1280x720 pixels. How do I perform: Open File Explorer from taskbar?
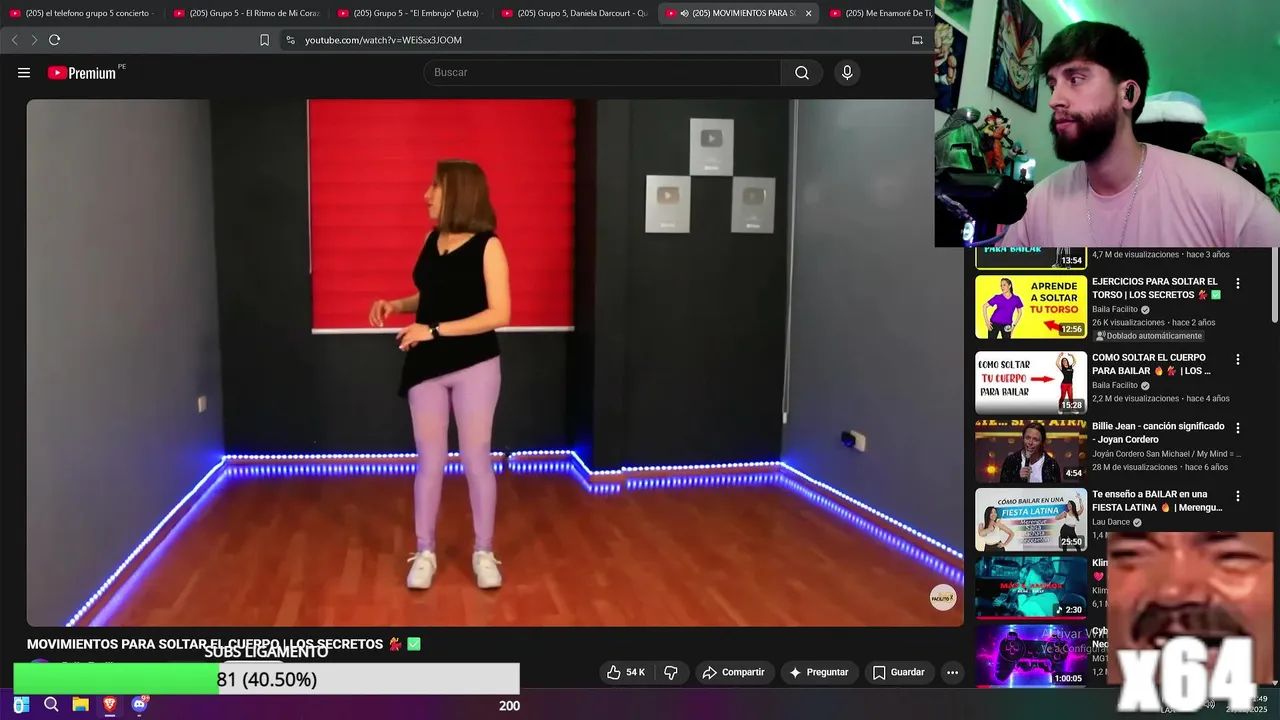point(81,705)
